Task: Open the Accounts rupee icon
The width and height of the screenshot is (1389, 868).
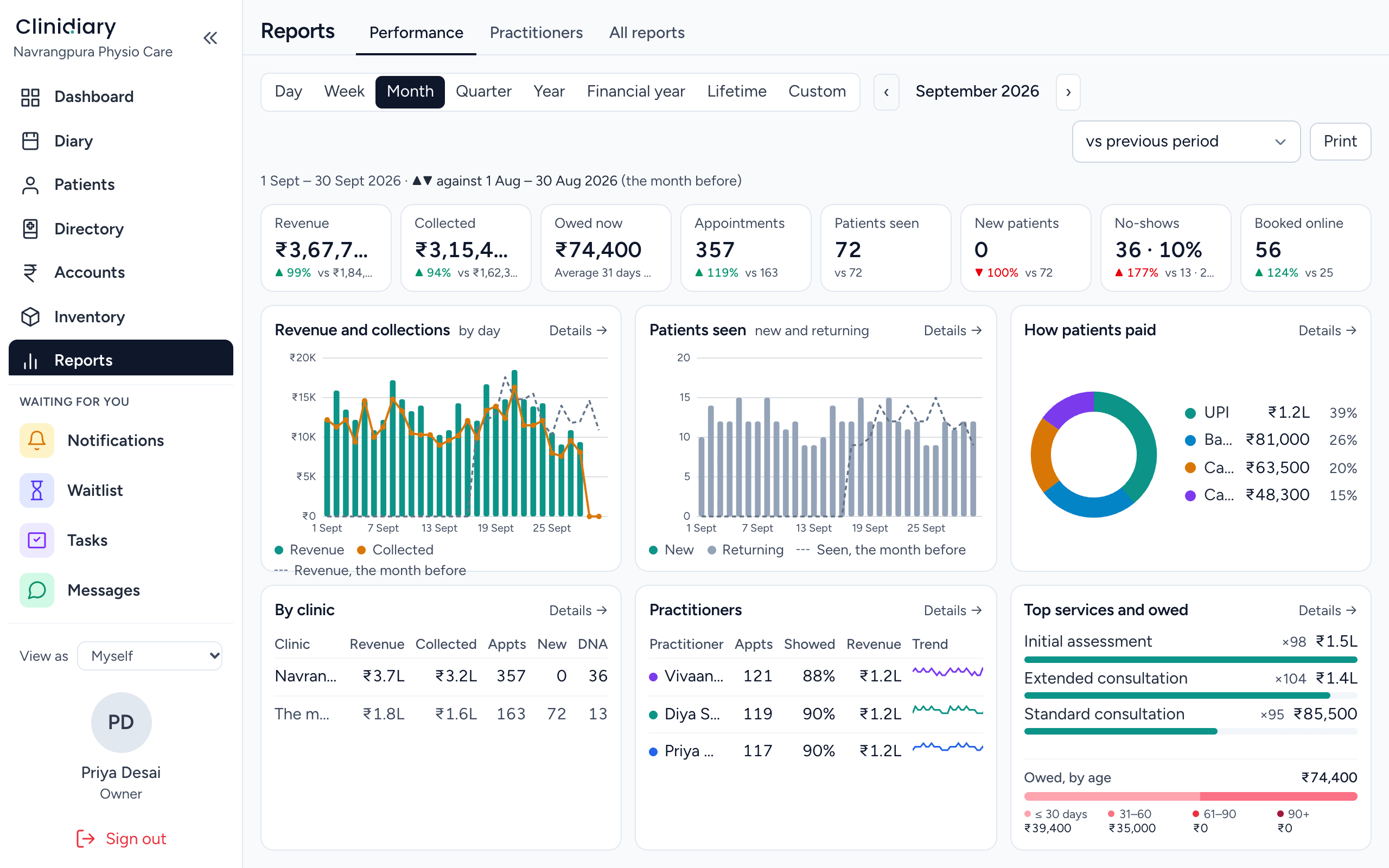Action: click(30, 273)
